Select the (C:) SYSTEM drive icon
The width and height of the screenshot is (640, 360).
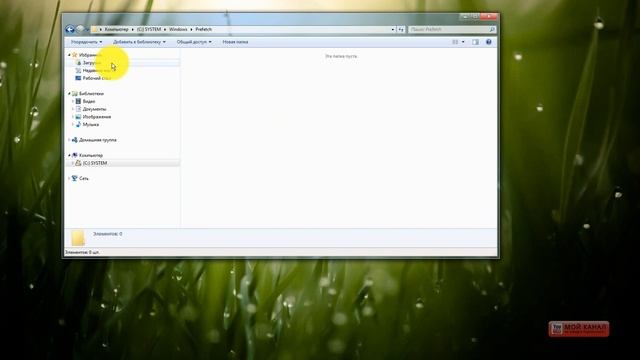point(78,163)
